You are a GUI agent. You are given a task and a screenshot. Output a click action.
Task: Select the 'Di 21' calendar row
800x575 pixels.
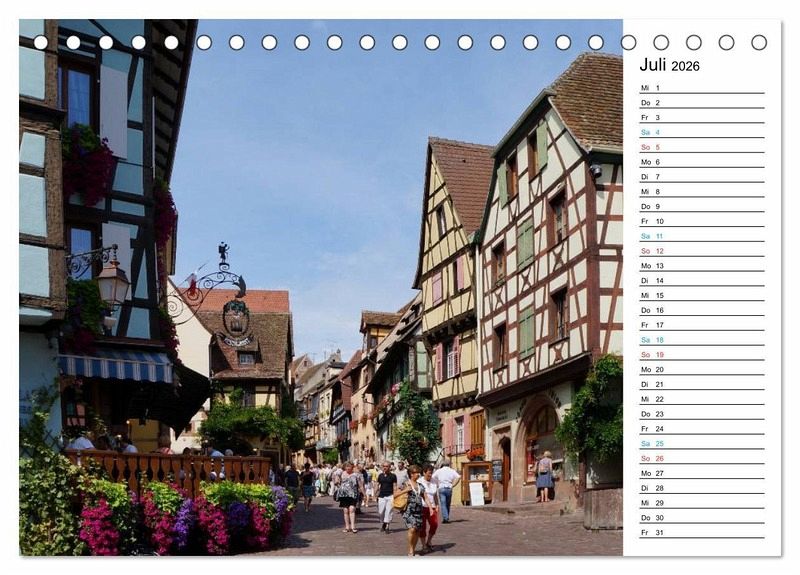point(702,384)
